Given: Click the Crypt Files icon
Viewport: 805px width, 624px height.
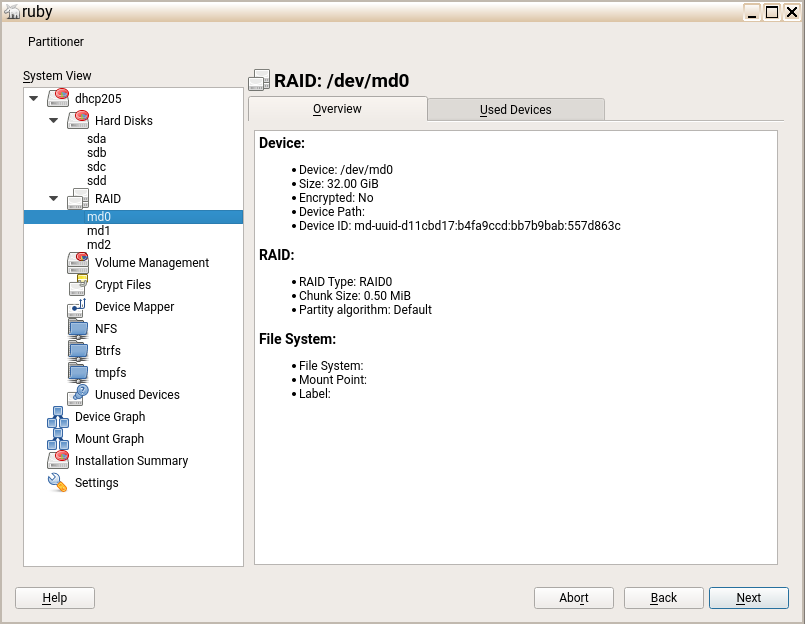Looking at the screenshot, I should tap(78, 285).
